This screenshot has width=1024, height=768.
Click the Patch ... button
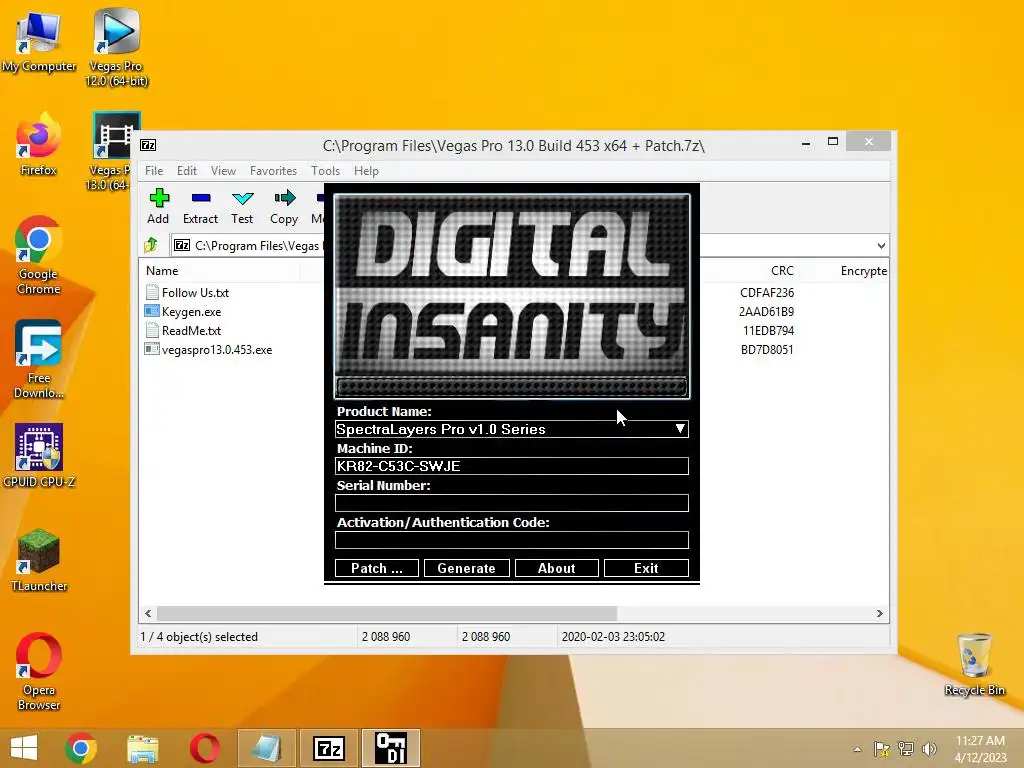[377, 568]
